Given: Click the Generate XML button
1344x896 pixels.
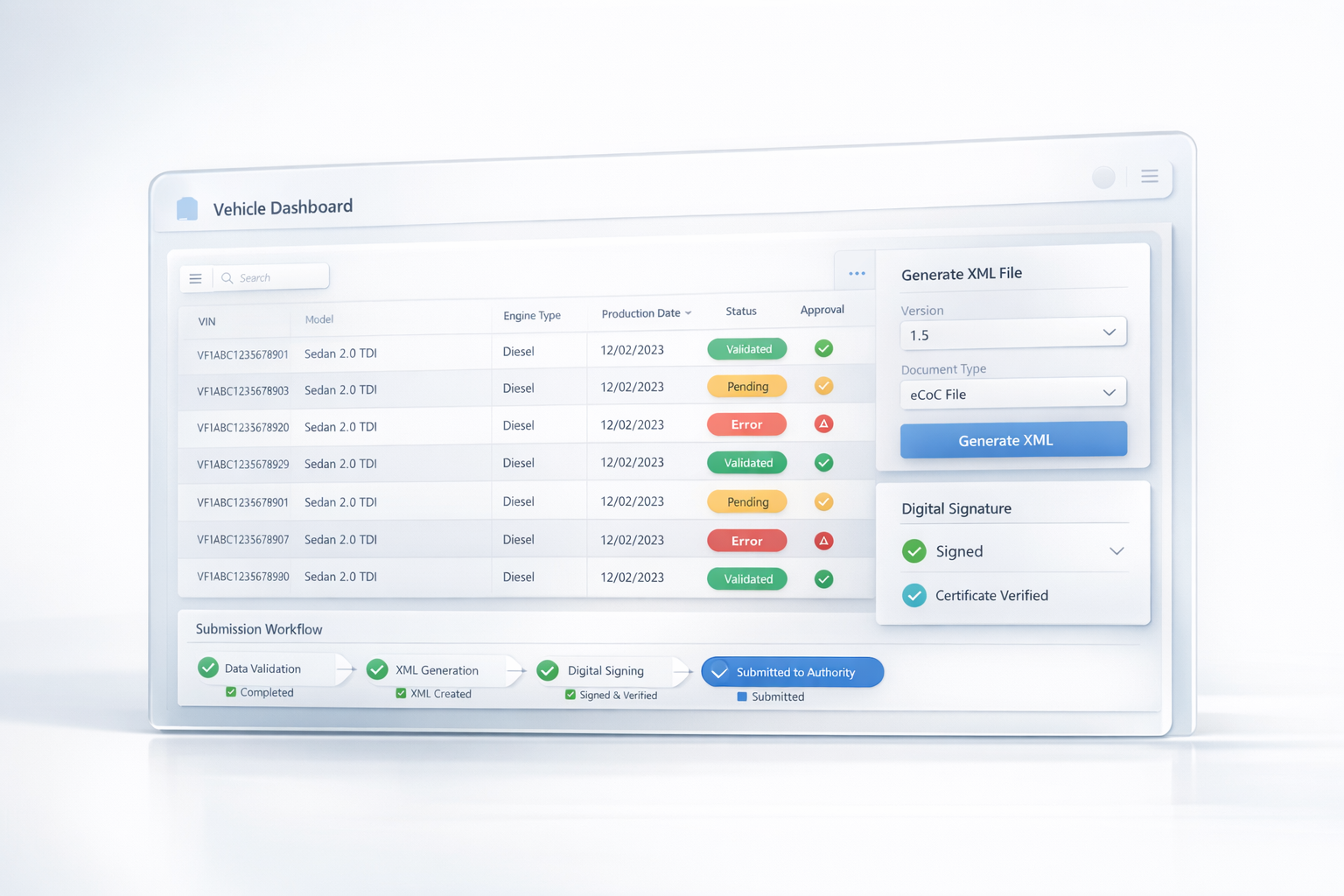Looking at the screenshot, I should [x=1012, y=440].
